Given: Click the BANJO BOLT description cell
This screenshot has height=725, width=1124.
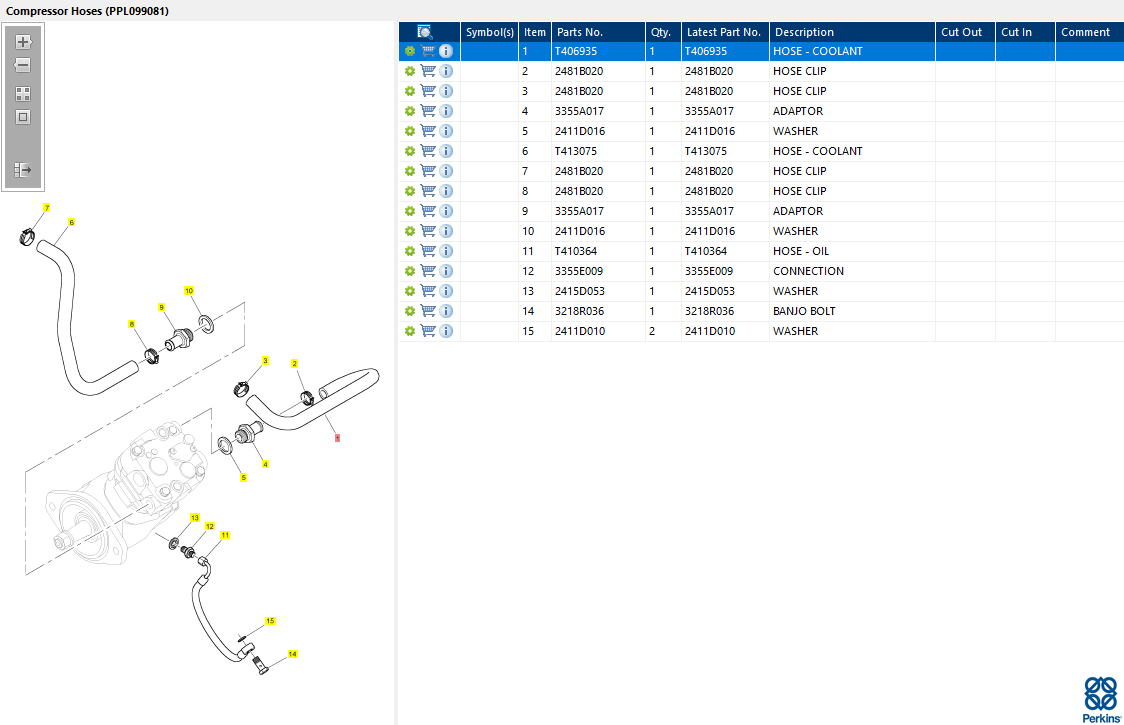Looking at the screenshot, I should 852,311.
